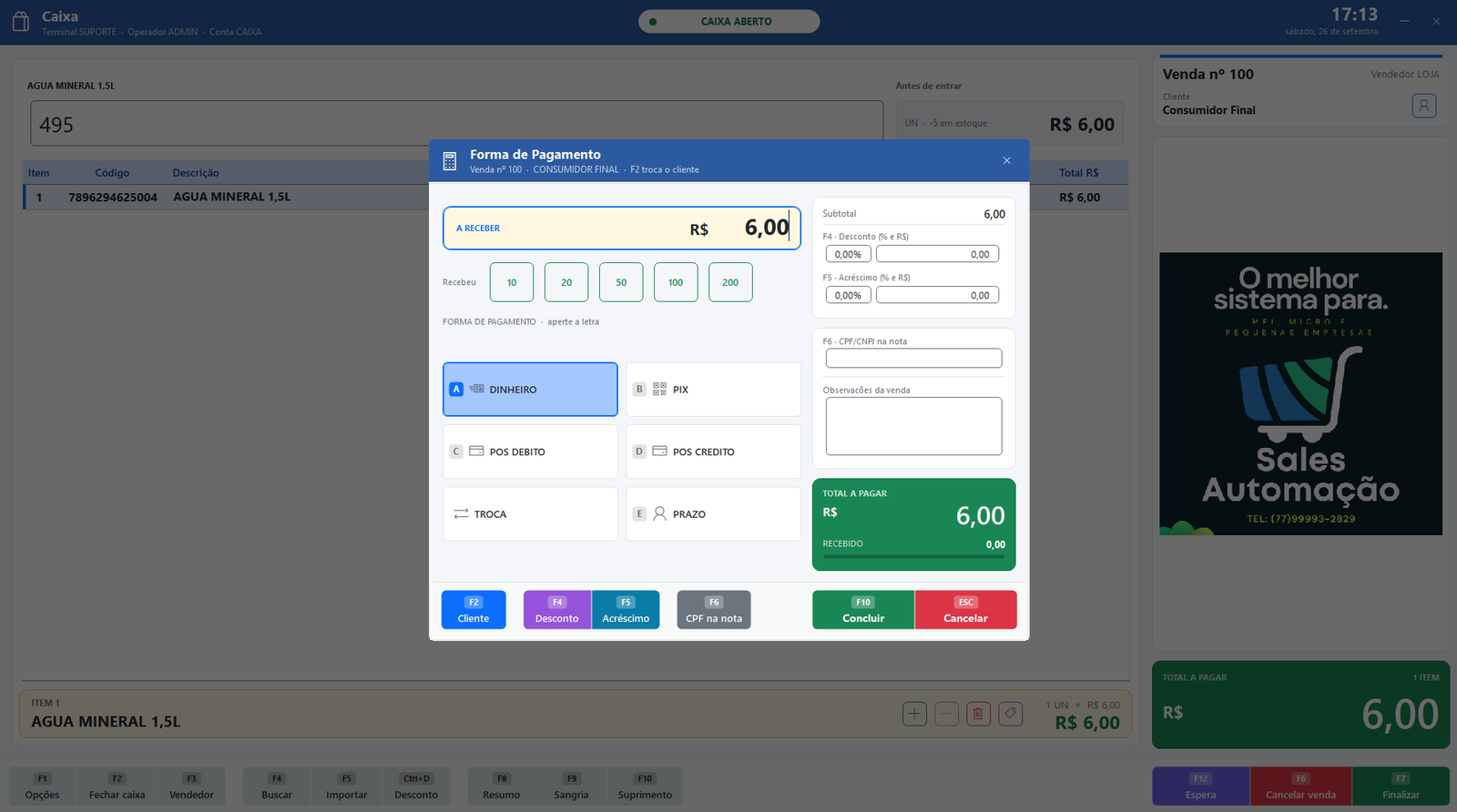This screenshot has width=1457, height=812.
Task: Select the AGUA MINERAL 1,5L item row
Action: point(576,198)
